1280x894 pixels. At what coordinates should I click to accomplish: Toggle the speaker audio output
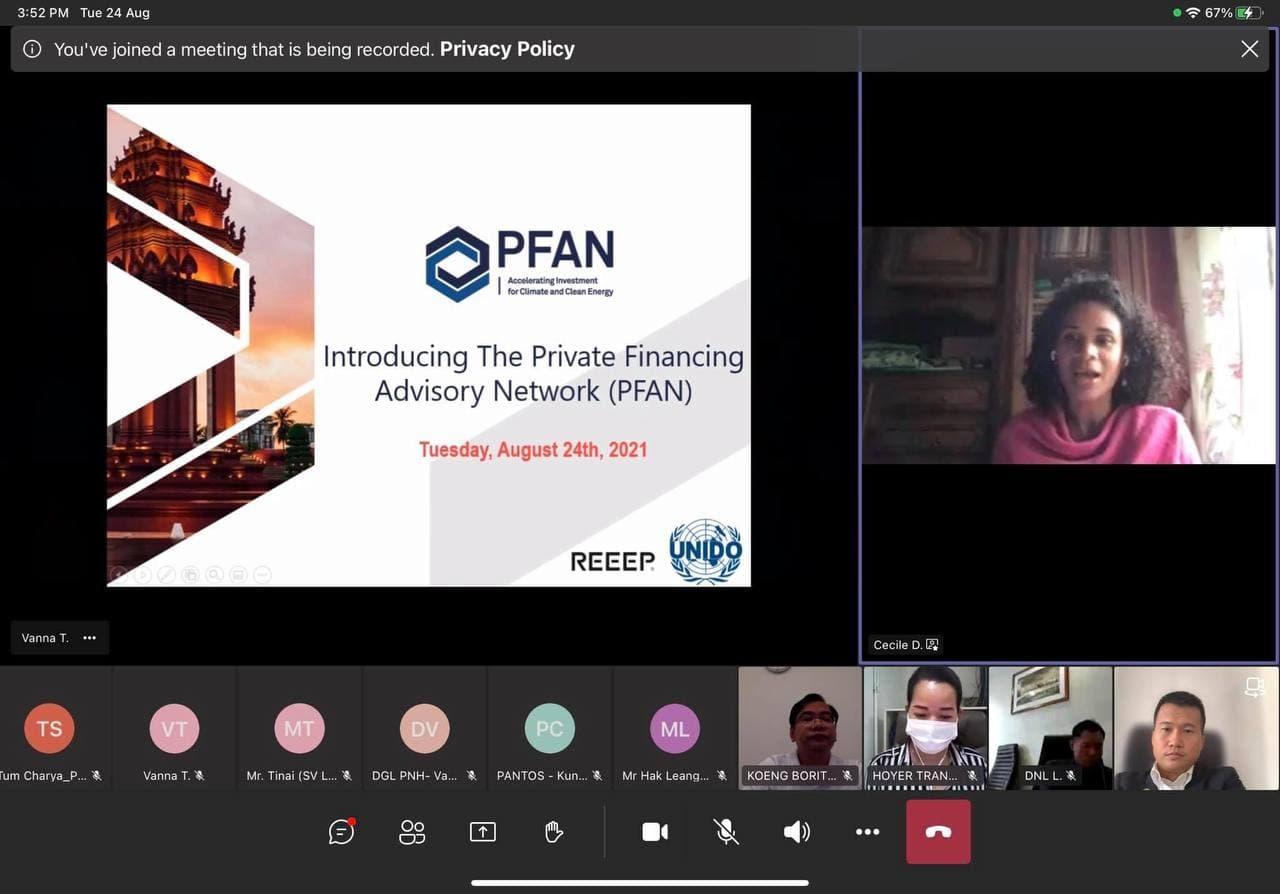[x=797, y=831]
